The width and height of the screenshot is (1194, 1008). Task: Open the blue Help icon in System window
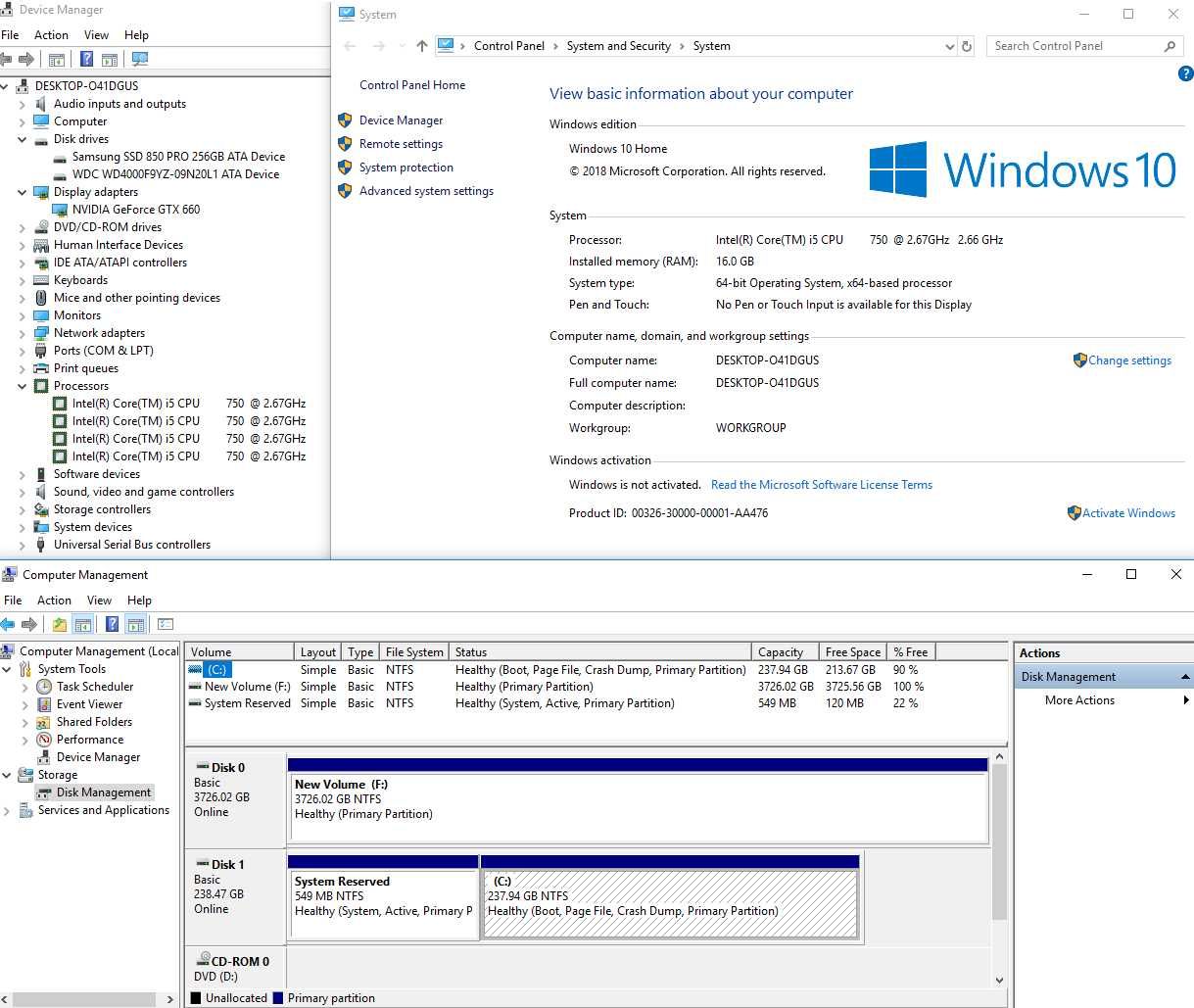click(x=1185, y=73)
